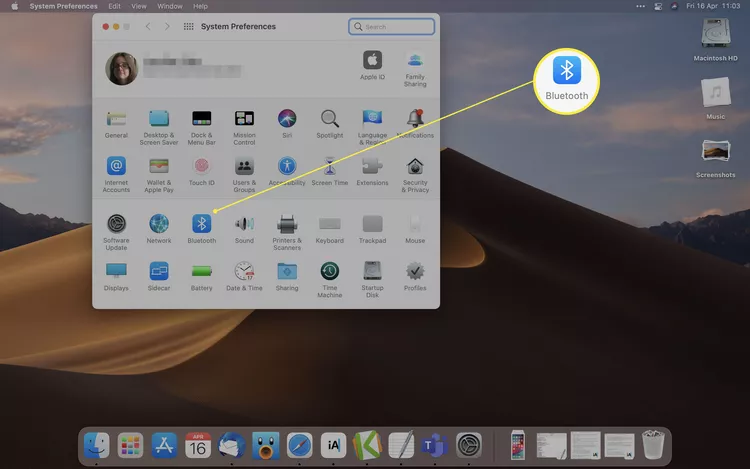Open Profiles preferences
Viewport: 750px width, 469px height.
(x=415, y=277)
